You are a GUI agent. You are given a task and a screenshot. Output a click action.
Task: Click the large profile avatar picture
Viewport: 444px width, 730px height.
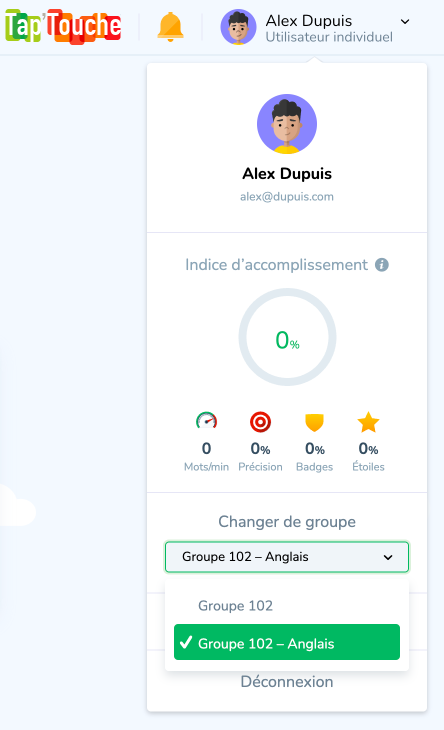(287, 124)
